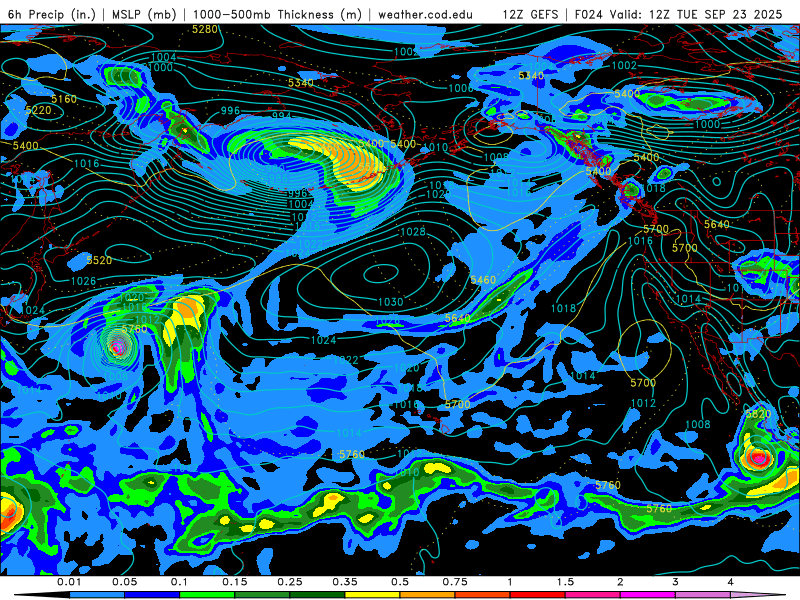Click the '5280' thickness contour label
The height and width of the screenshot is (600, 800).
tap(205, 30)
